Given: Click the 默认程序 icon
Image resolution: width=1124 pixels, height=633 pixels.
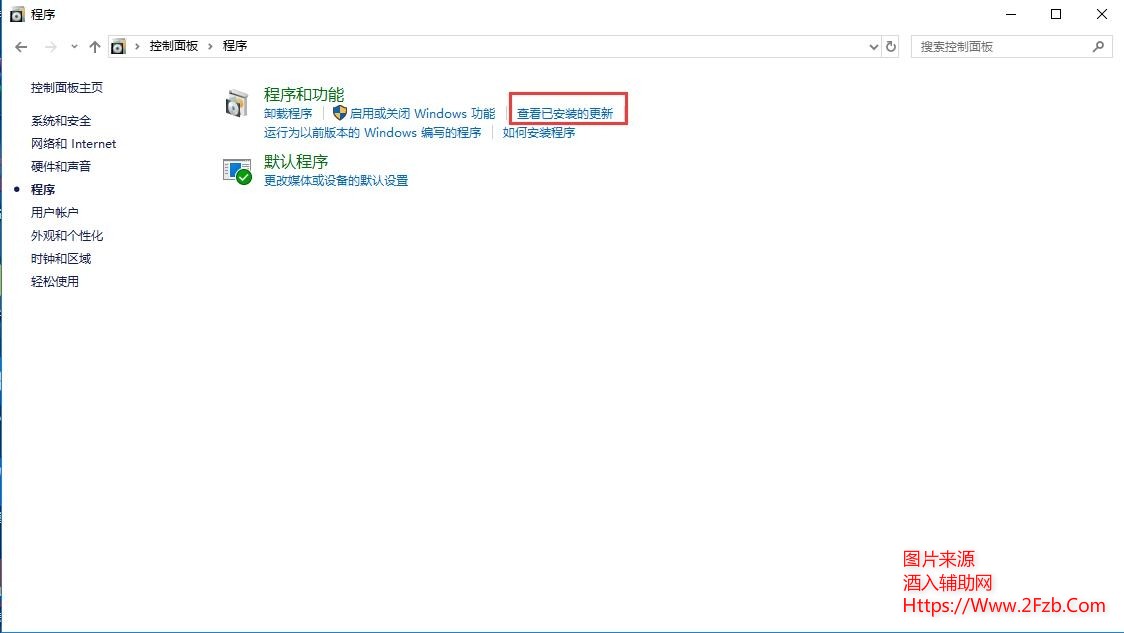Looking at the screenshot, I should point(237,172).
